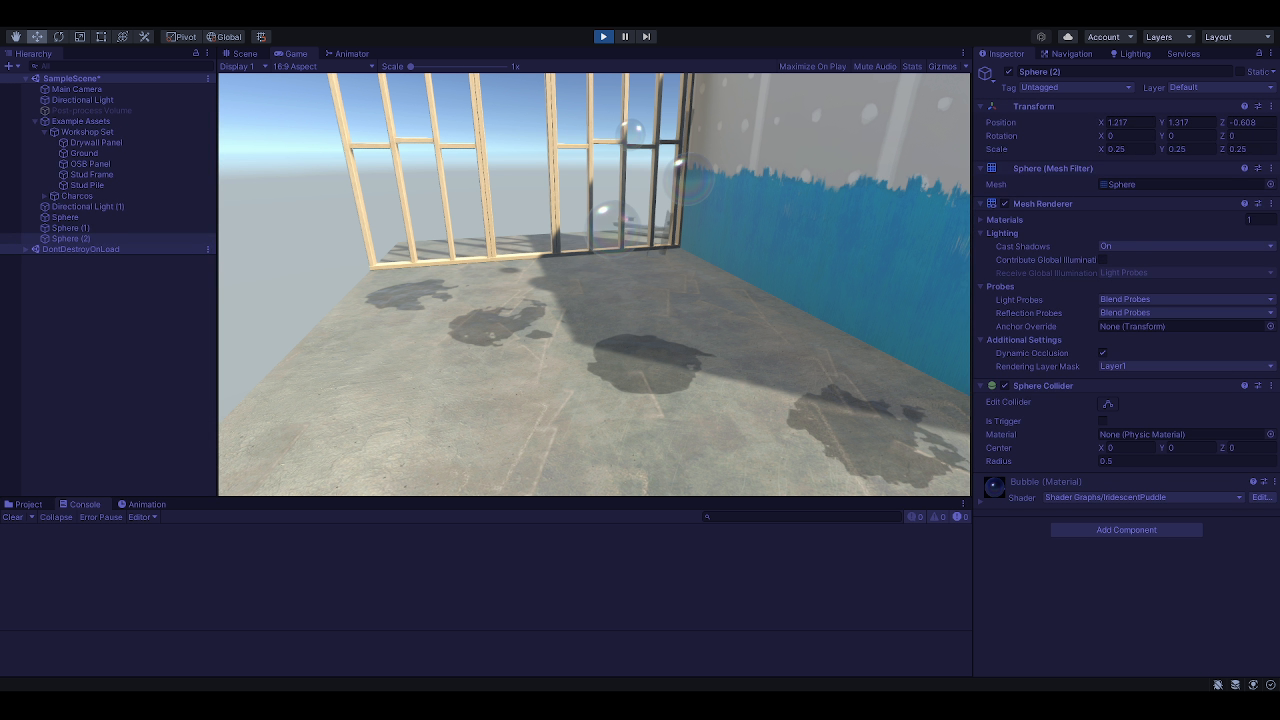Open Anchor Override object picker
The height and width of the screenshot is (720, 1280).
point(1271,326)
